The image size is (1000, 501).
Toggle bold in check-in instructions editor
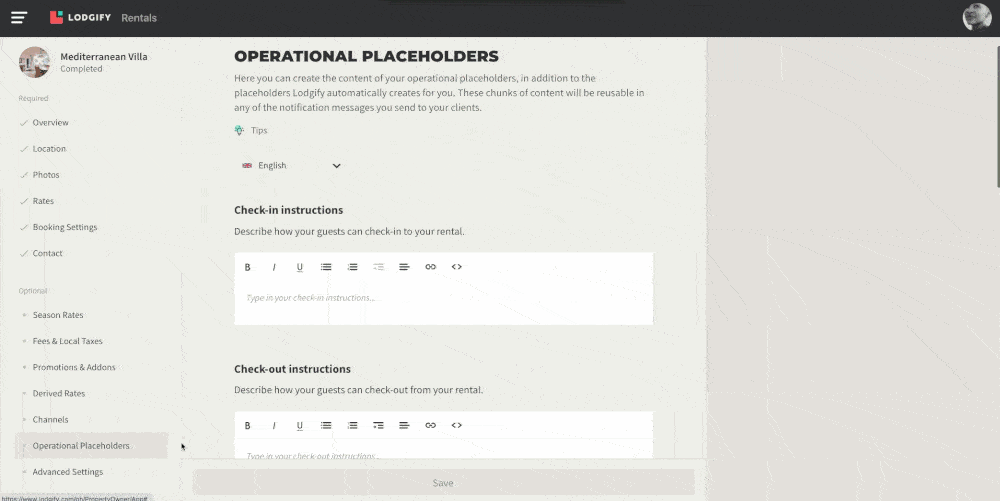[x=247, y=267]
